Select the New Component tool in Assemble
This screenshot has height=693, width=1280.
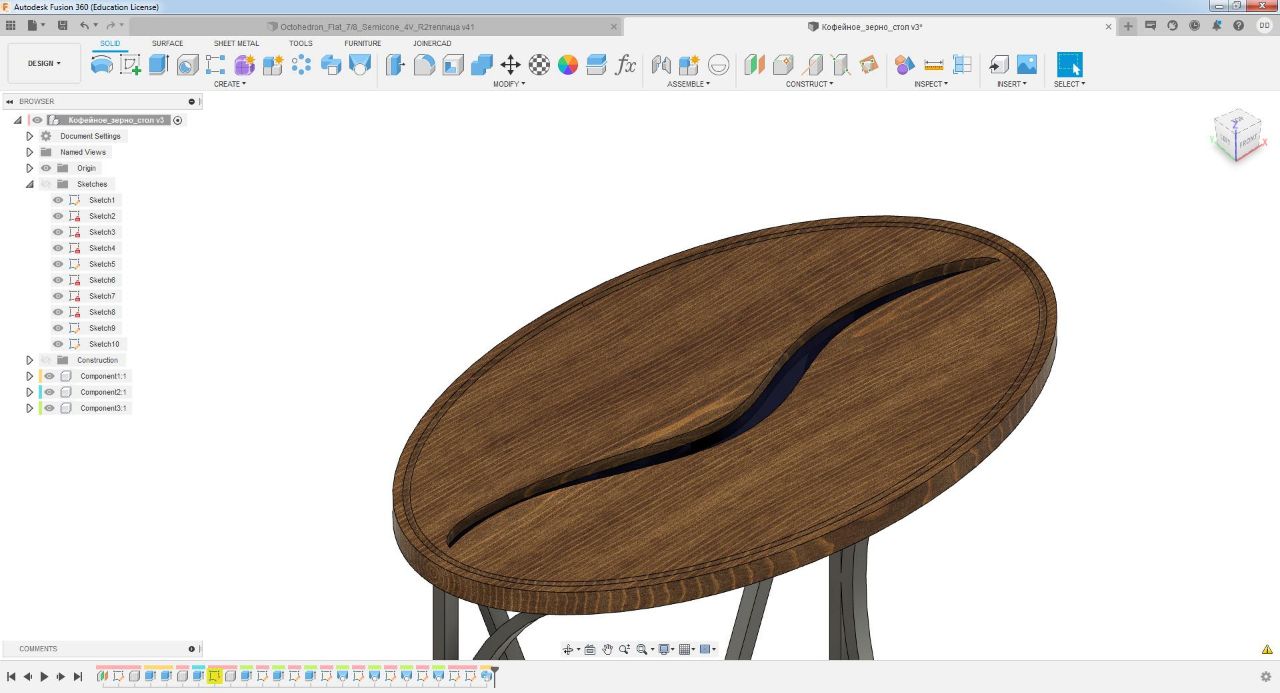click(x=689, y=65)
